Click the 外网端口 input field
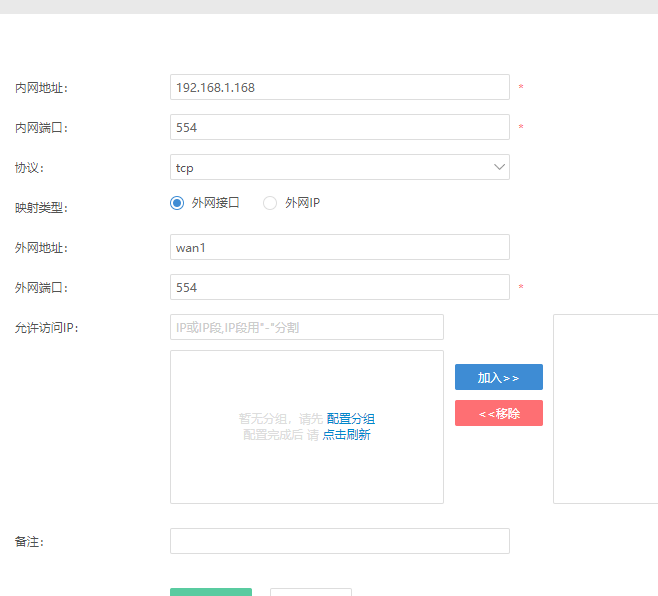 tap(339, 287)
